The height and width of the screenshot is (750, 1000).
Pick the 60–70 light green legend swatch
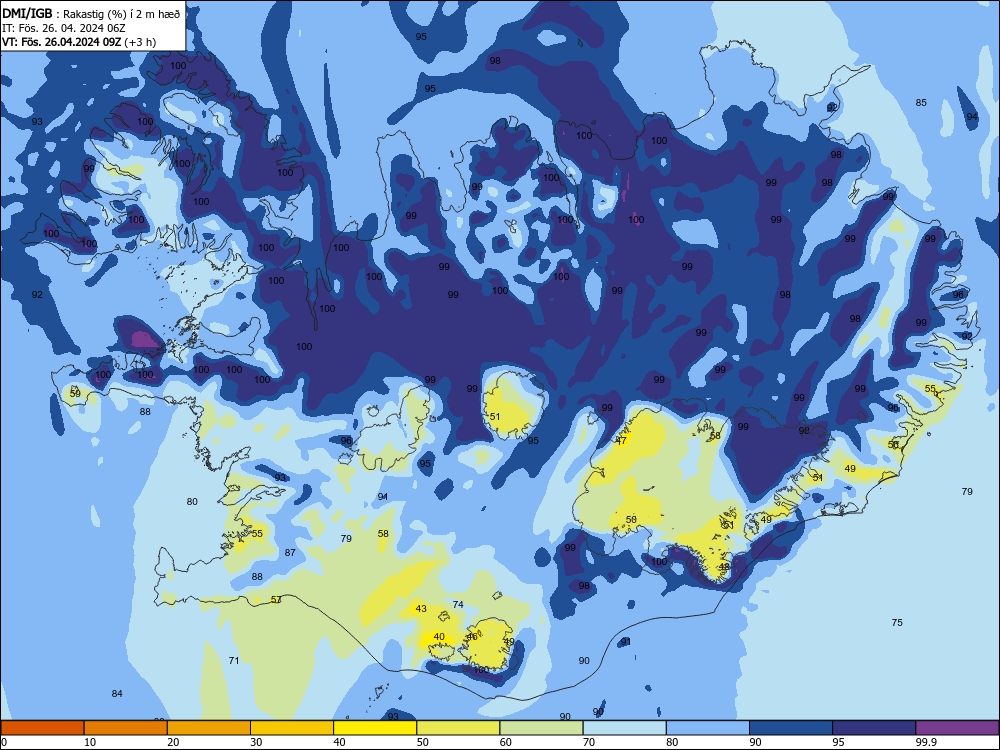pyautogui.click(x=541, y=728)
